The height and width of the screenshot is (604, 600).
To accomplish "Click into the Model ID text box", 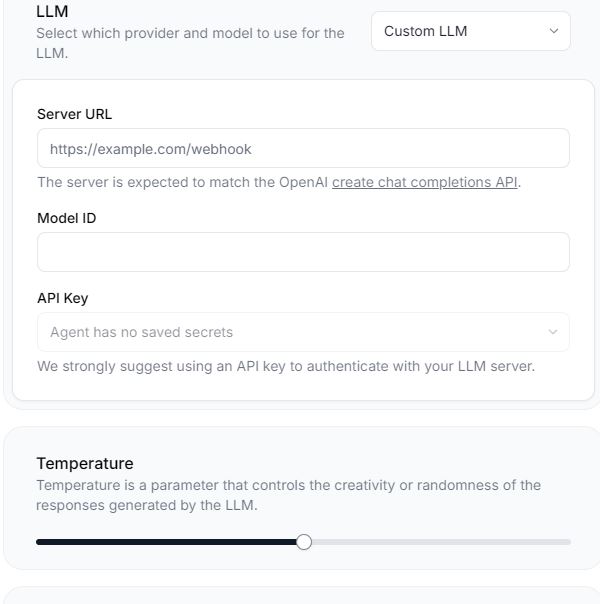I will (303, 252).
